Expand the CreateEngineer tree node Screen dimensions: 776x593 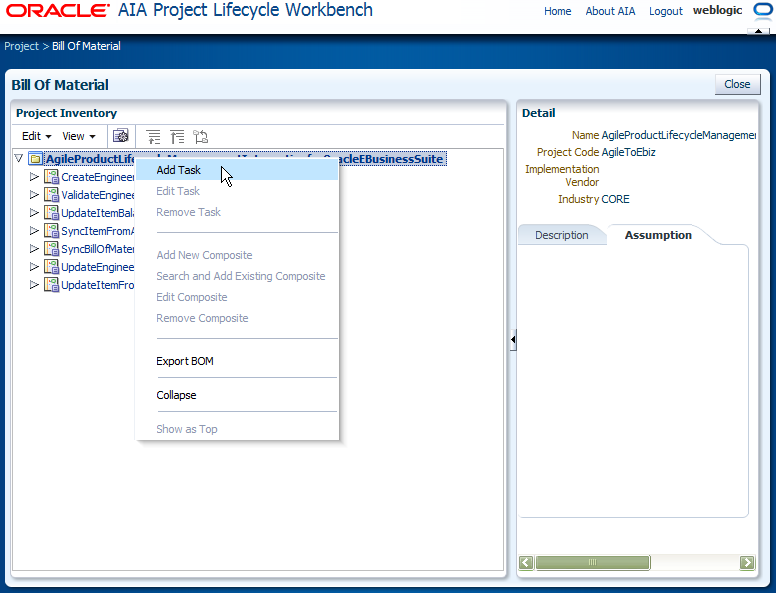pos(34,176)
